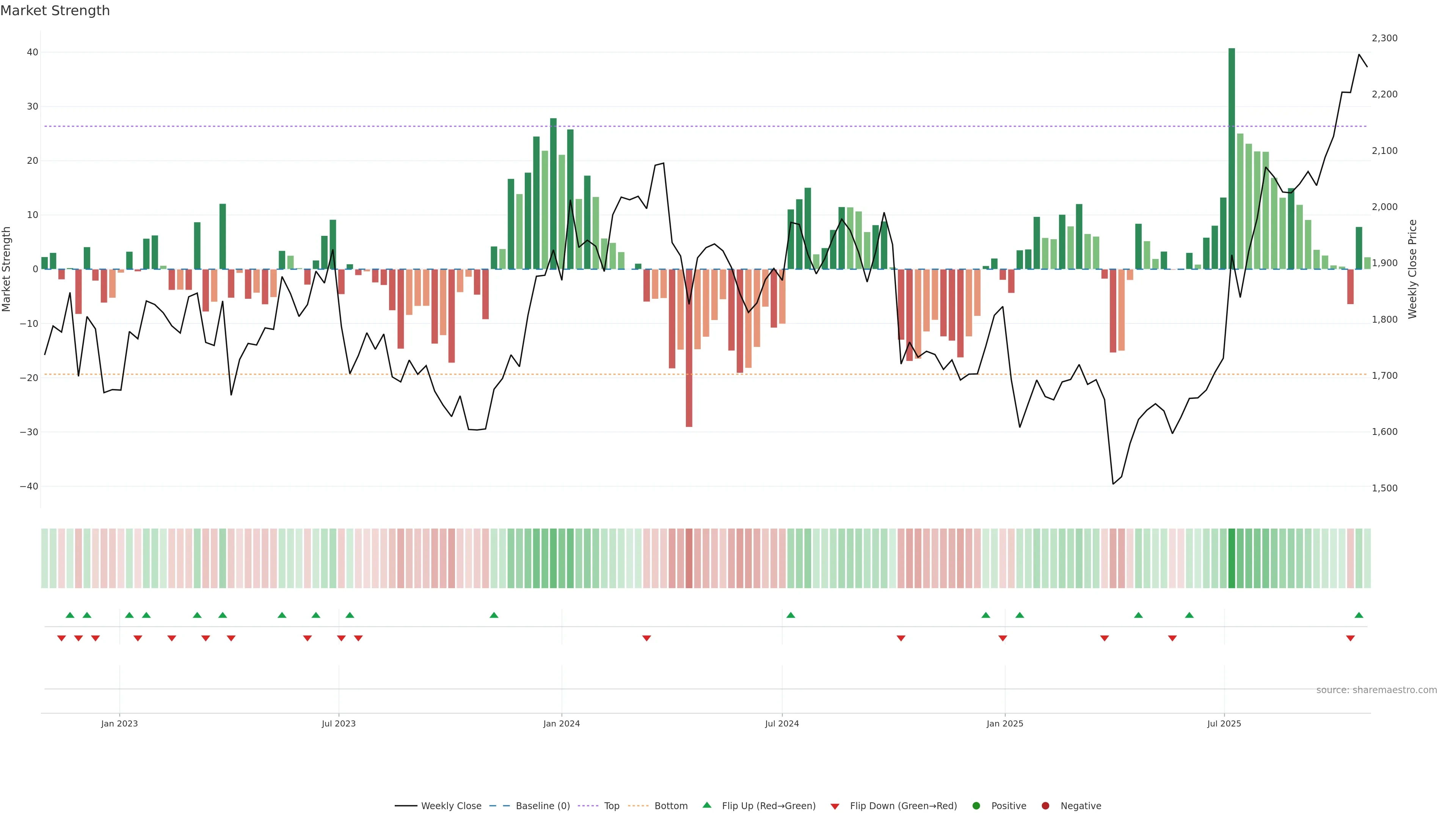Click the Jan 2024 x-axis label
1456x819 pixels.
[x=561, y=723]
